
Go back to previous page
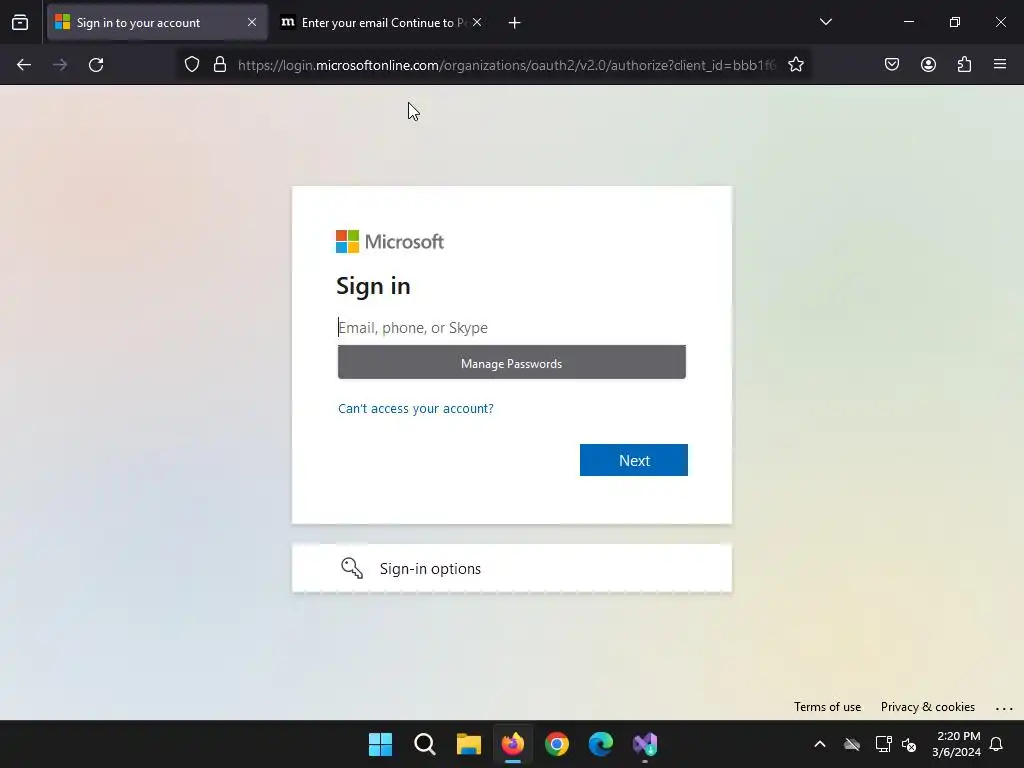(x=24, y=65)
